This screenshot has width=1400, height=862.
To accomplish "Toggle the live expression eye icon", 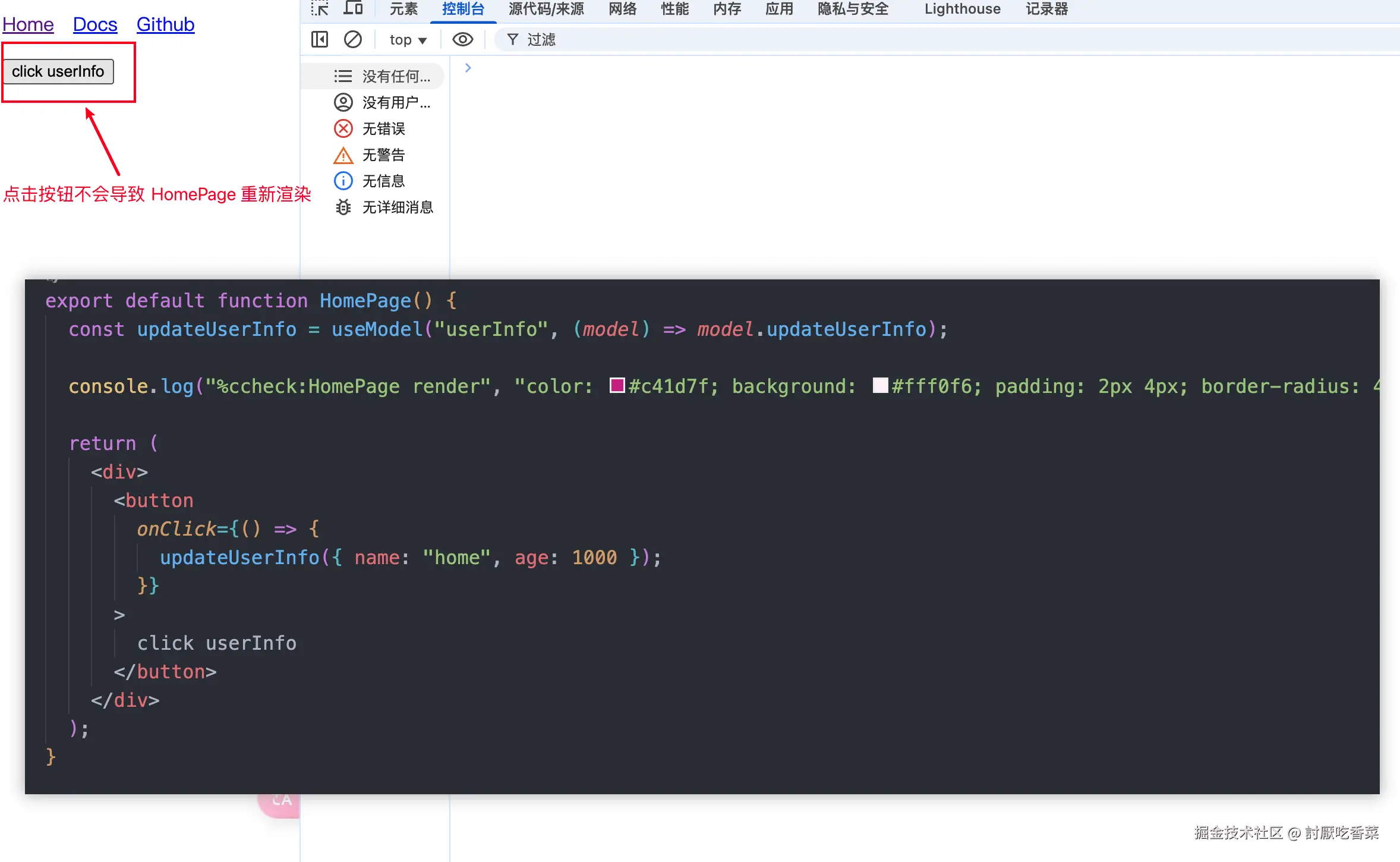I will tap(462, 40).
